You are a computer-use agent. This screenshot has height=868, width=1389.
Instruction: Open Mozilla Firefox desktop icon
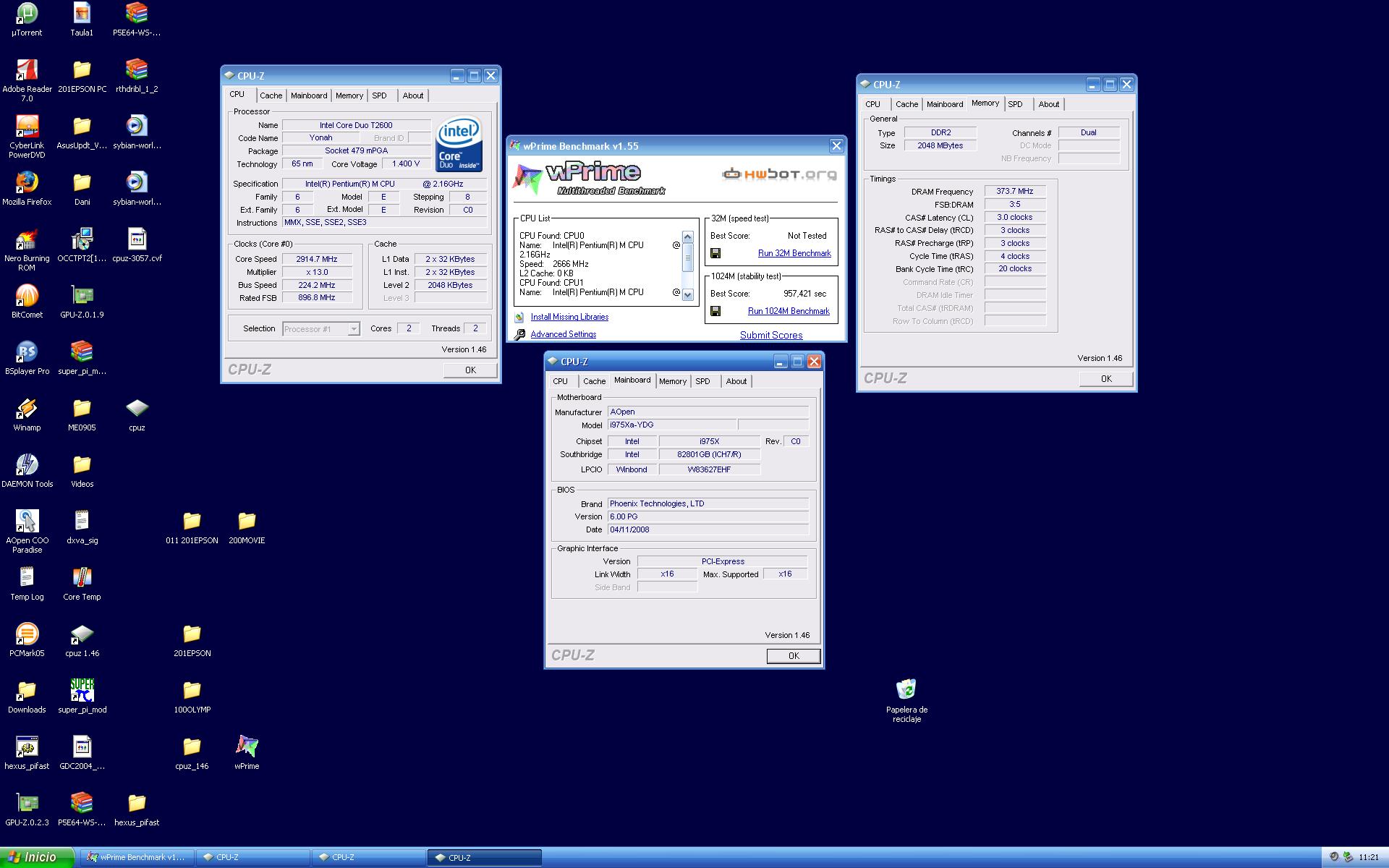pos(27,189)
